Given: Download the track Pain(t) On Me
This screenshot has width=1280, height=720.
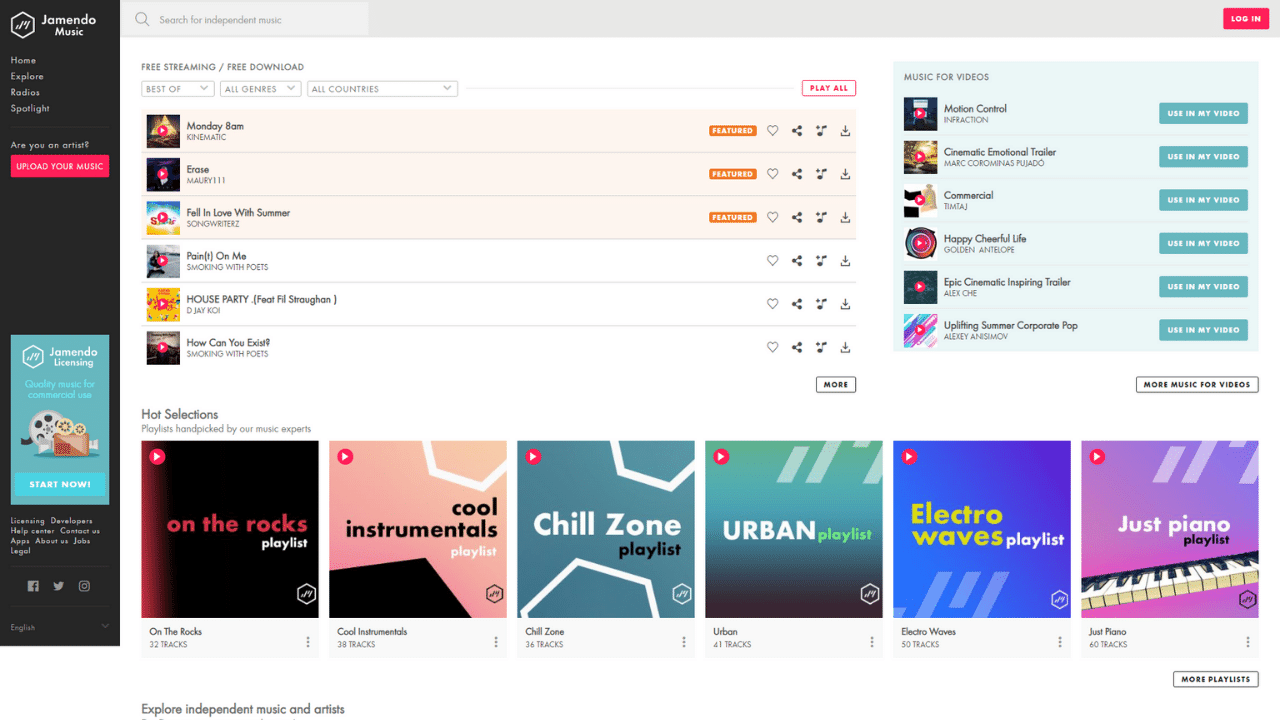Looking at the screenshot, I should [845, 261].
